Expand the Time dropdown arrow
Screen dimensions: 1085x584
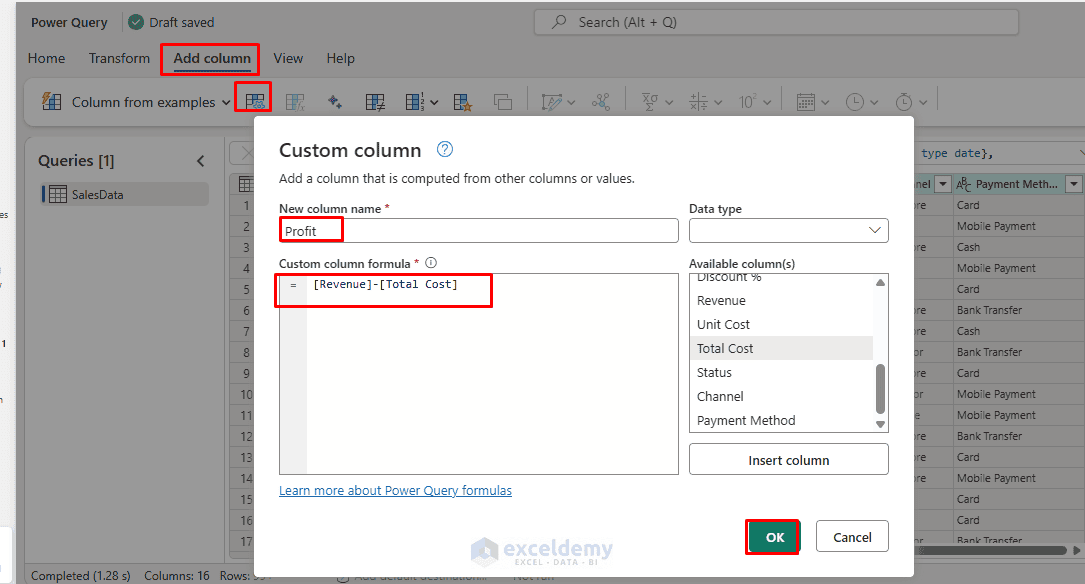(874, 102)
